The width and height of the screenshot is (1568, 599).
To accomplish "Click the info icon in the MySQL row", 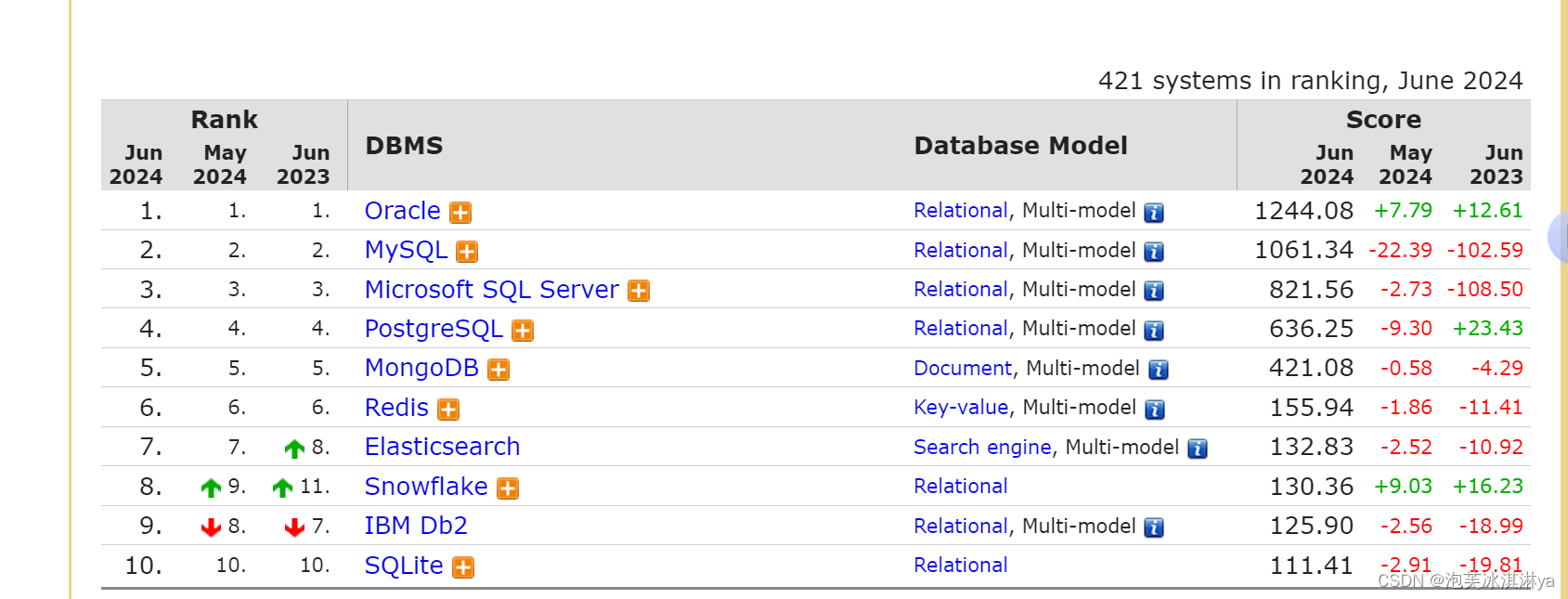I will point(1154,252).
